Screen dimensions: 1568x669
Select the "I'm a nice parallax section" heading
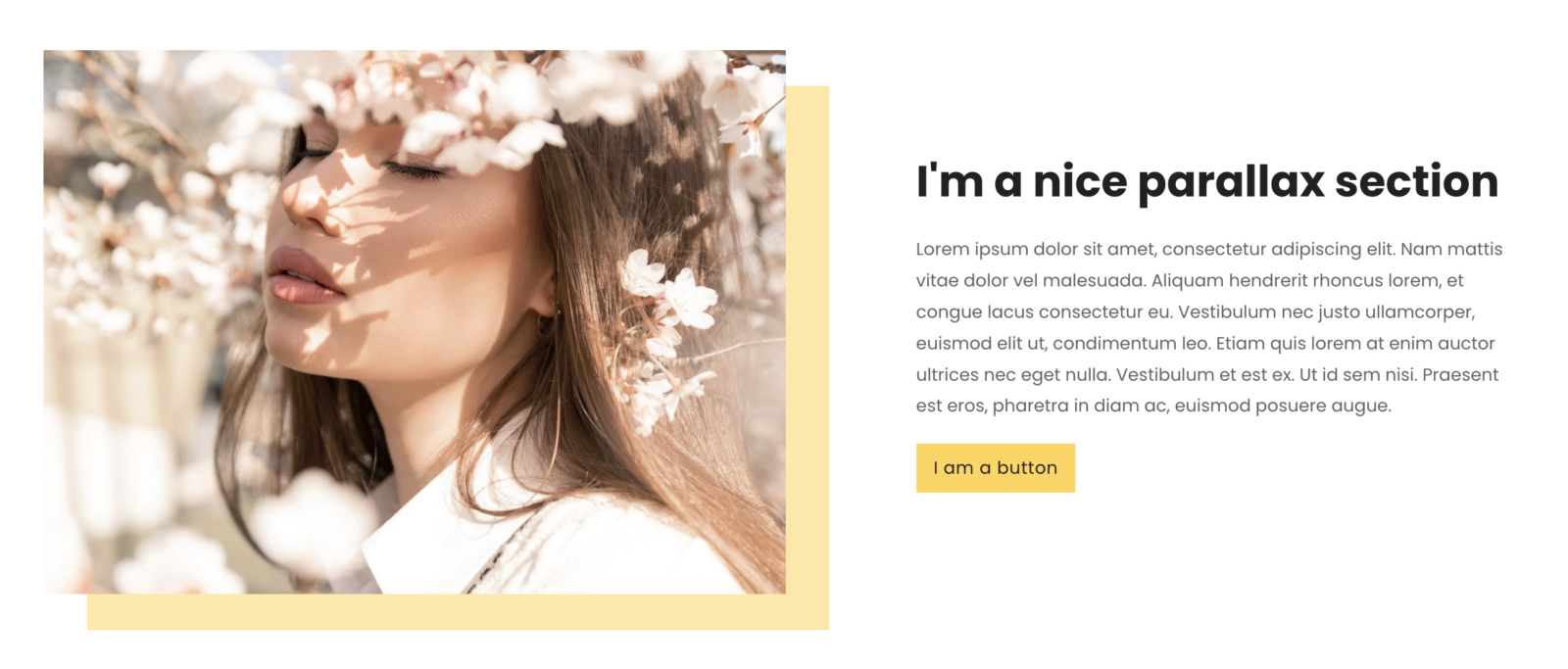click(1207, 182)
